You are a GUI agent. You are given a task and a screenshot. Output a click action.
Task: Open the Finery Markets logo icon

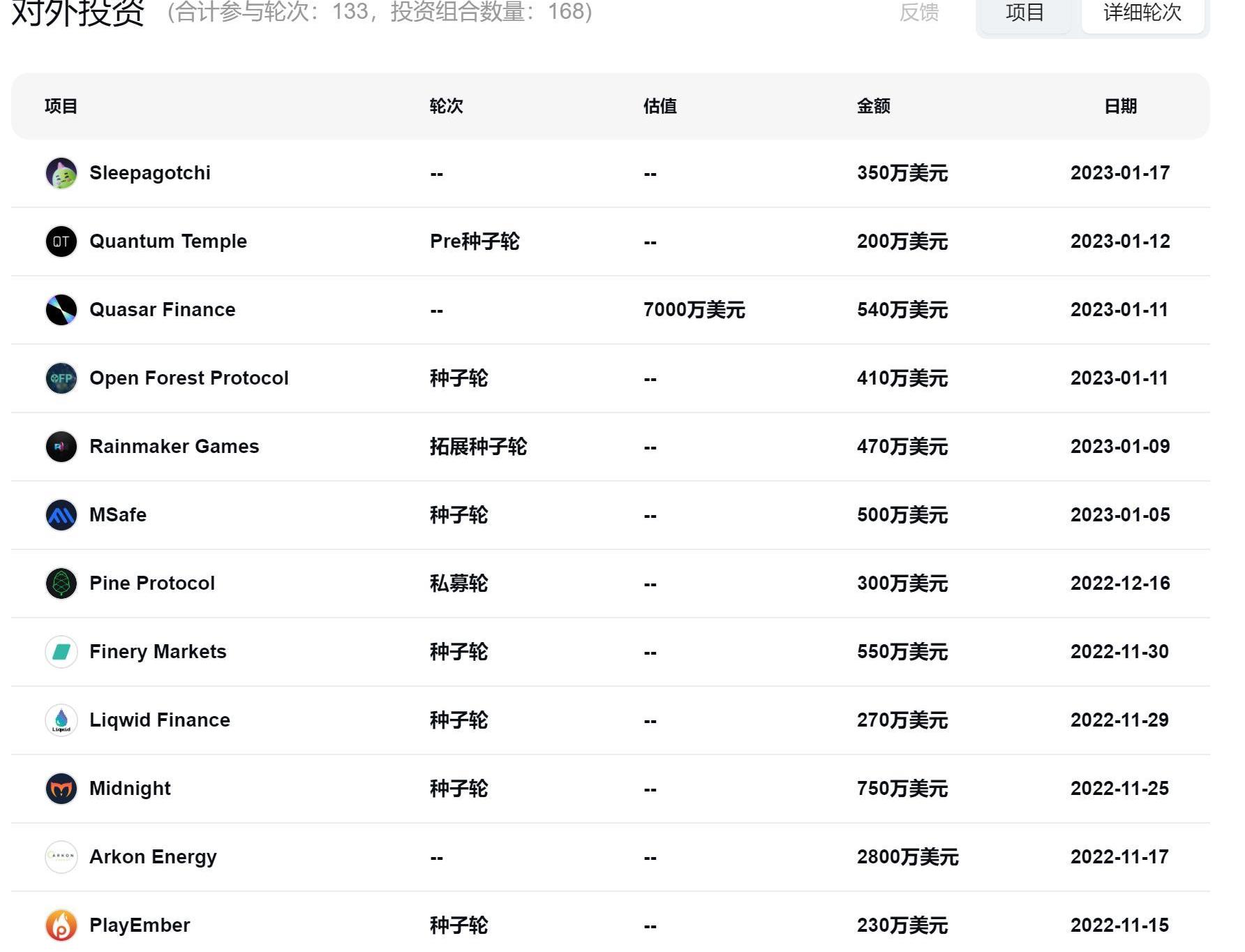pyautogui.click(x=61, y=652)
